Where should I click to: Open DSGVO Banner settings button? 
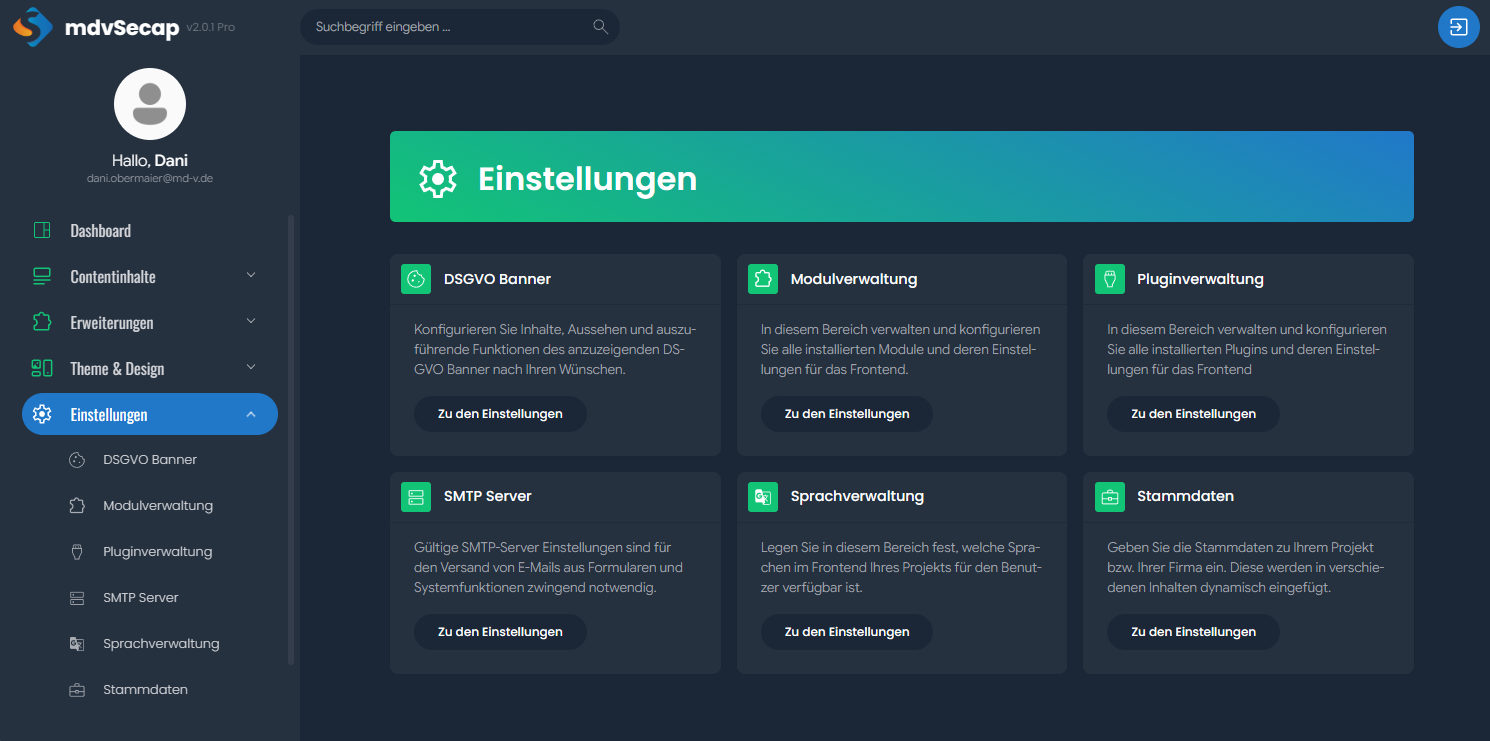click(500, 414)
